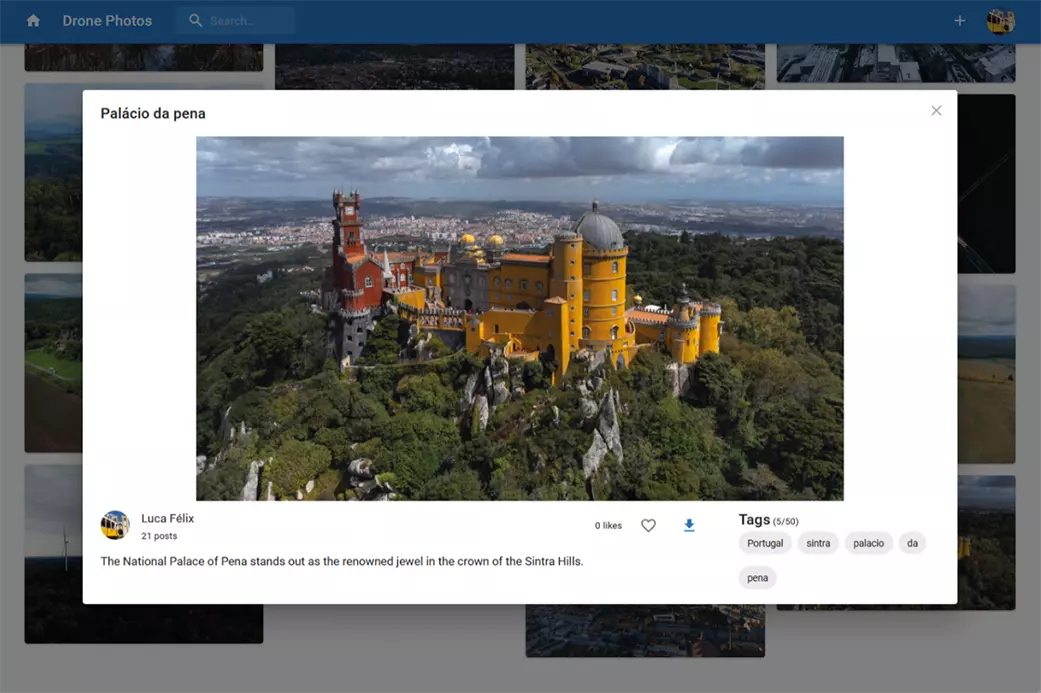Click the da tag chip
1041x693 pixels.
[911, 543]
